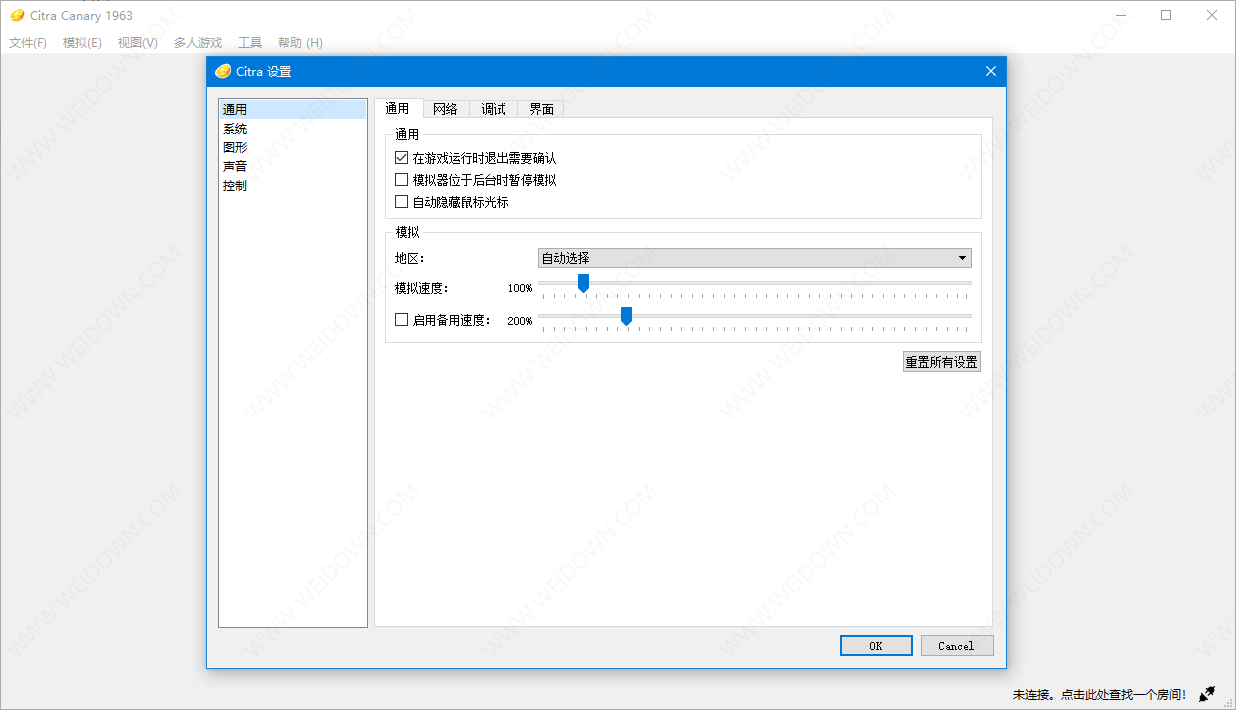Toggle 在游戏运行时退出需要确认 checkbox
This screenshot has height=710, width=1236.
point(402,158)
